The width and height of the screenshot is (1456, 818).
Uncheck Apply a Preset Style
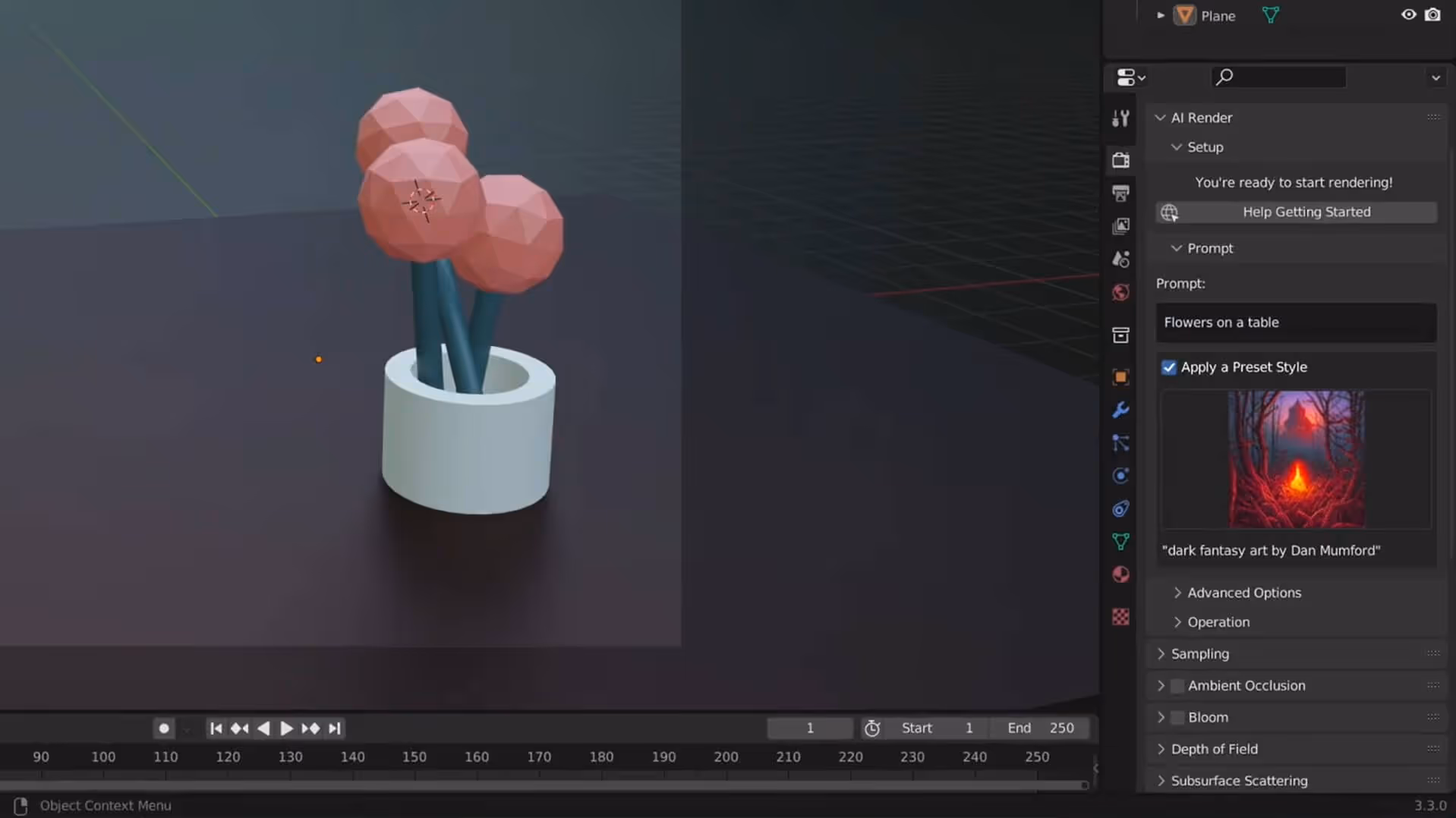coord(1168,367)
